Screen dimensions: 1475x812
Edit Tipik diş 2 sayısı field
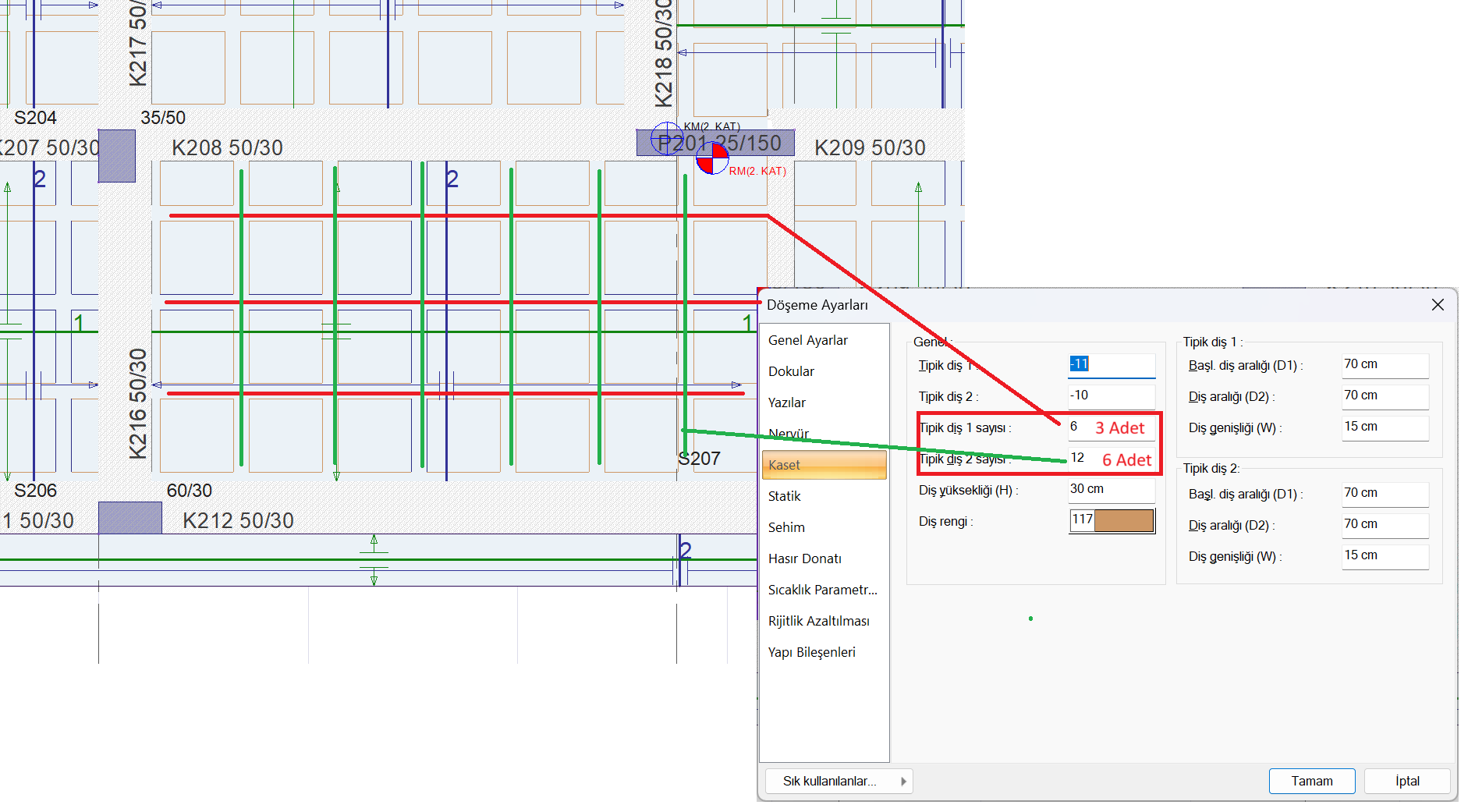tap(1111, 458)
